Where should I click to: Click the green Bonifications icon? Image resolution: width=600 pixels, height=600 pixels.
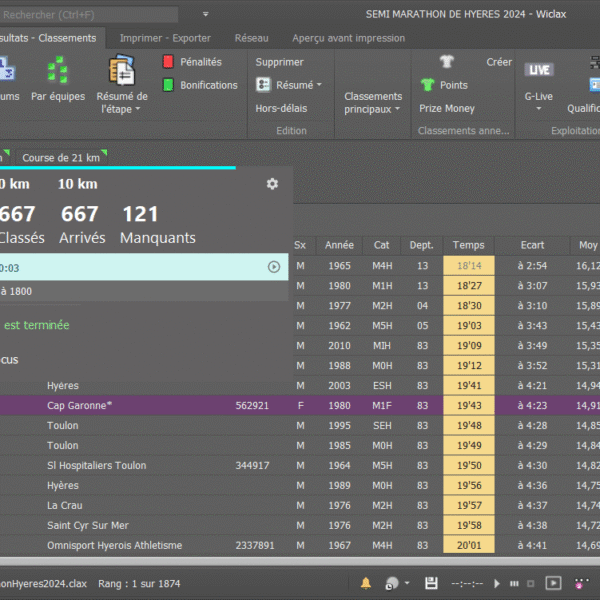(168, 85)
